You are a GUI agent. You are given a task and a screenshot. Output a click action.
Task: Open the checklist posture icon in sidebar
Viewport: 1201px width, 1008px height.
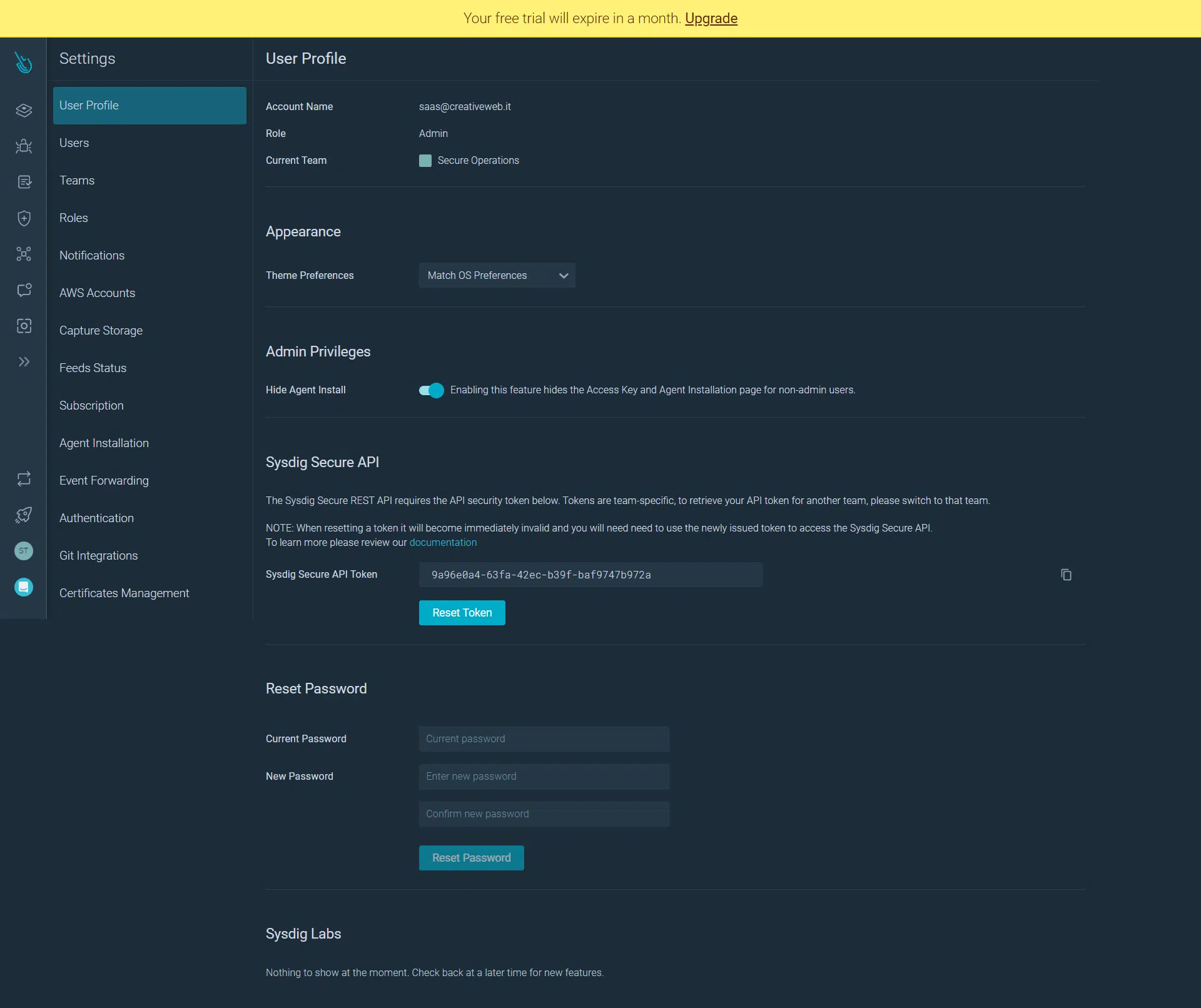24,182
